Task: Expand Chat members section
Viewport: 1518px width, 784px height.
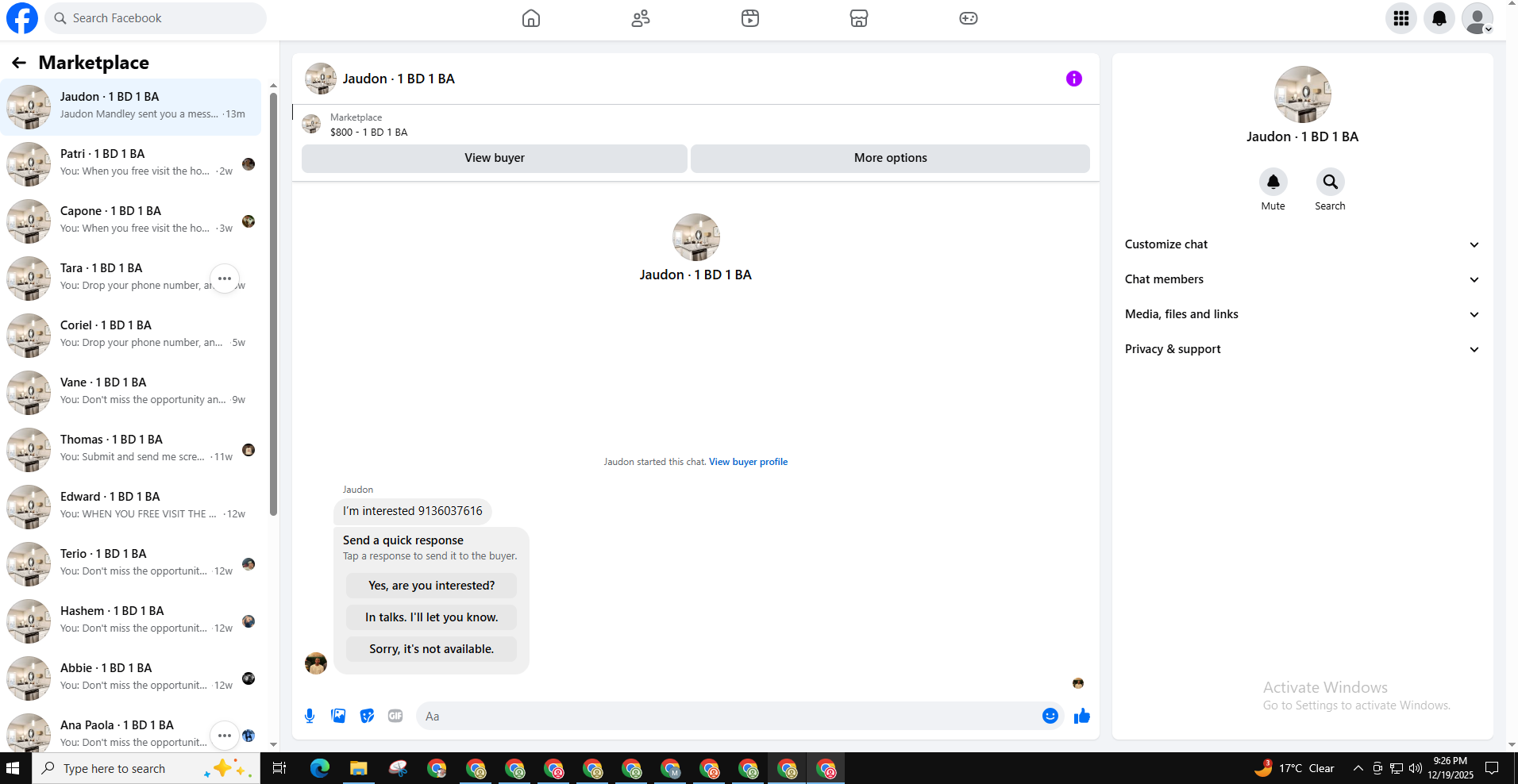Action: point(1302,279)
